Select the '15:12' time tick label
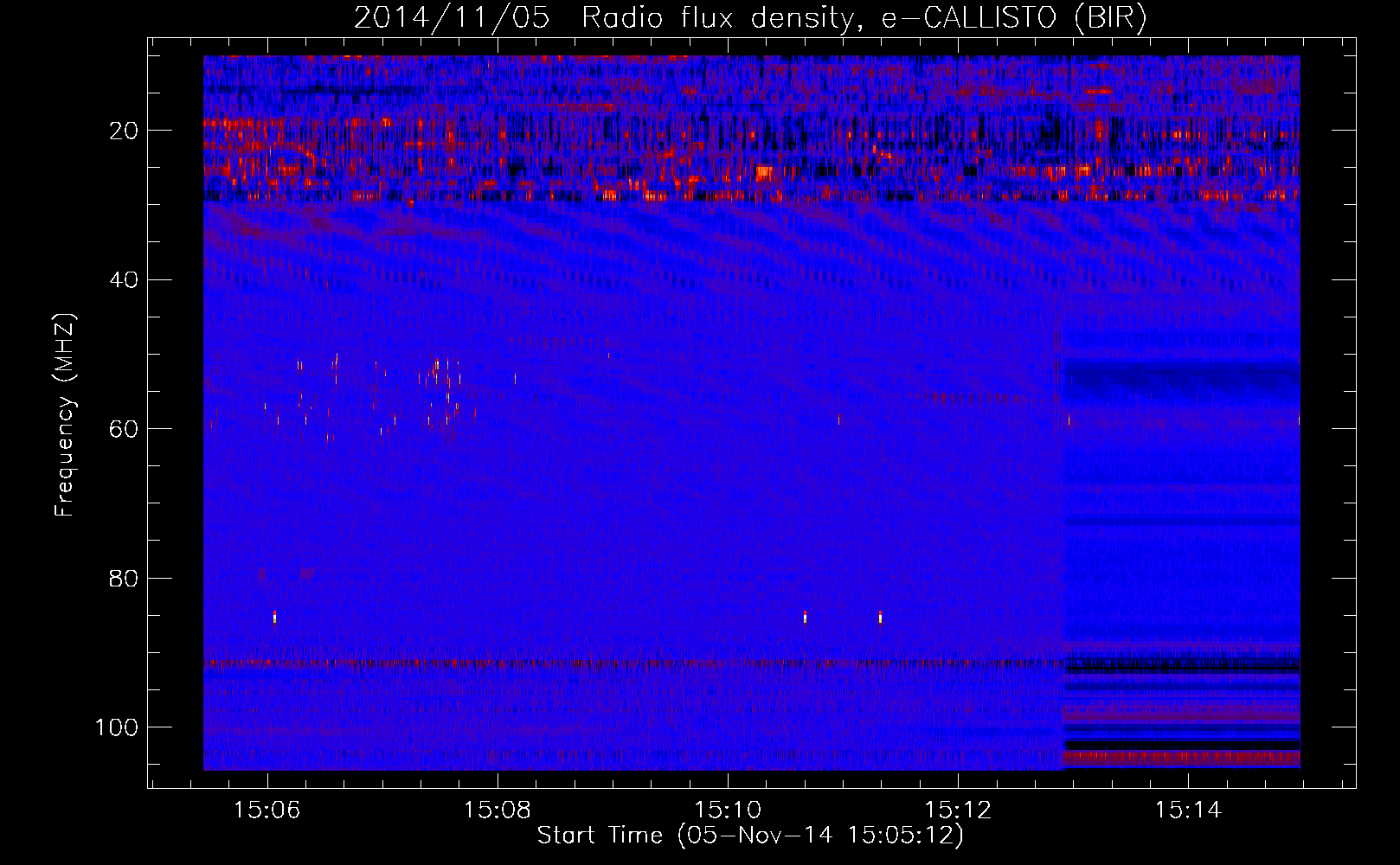The width and height of the screenshot is (1400, 865). (x=957, y=811)
